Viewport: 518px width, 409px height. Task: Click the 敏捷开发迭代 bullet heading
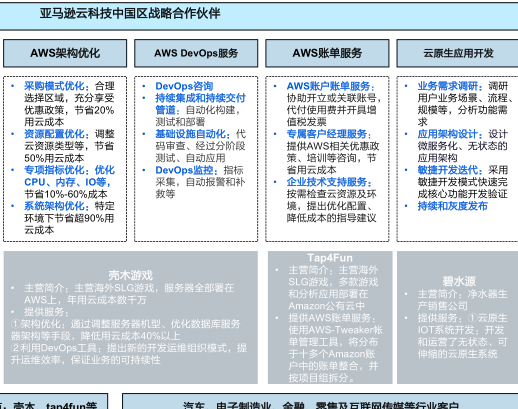click(450, 170)
